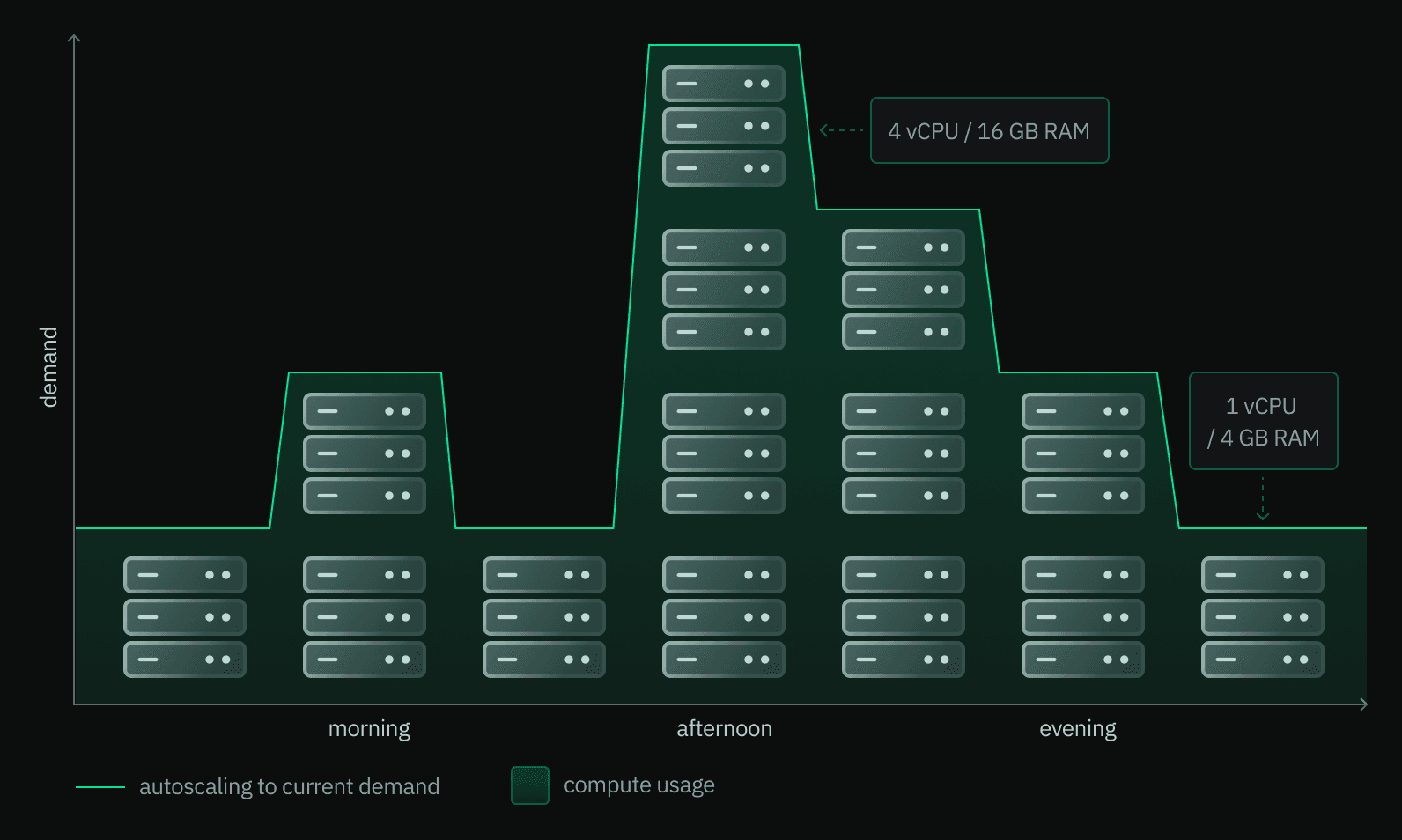Click the autoscaling to current demand legend text

(x=289, y=786)
